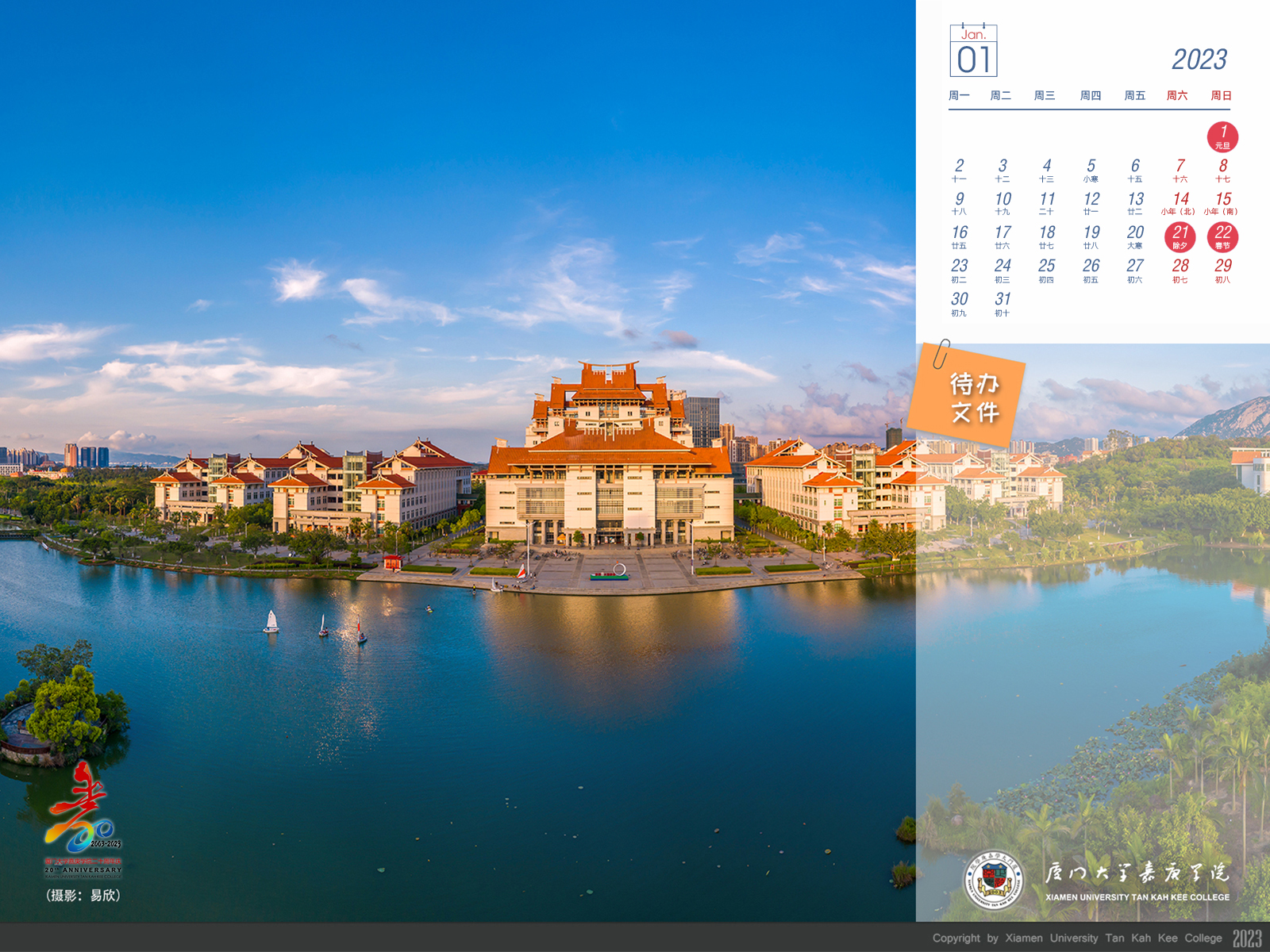This screenshot has width=1270, height=952.
Task: Click the copyright text in the bottom bar
Action: tap(1076, 938)
